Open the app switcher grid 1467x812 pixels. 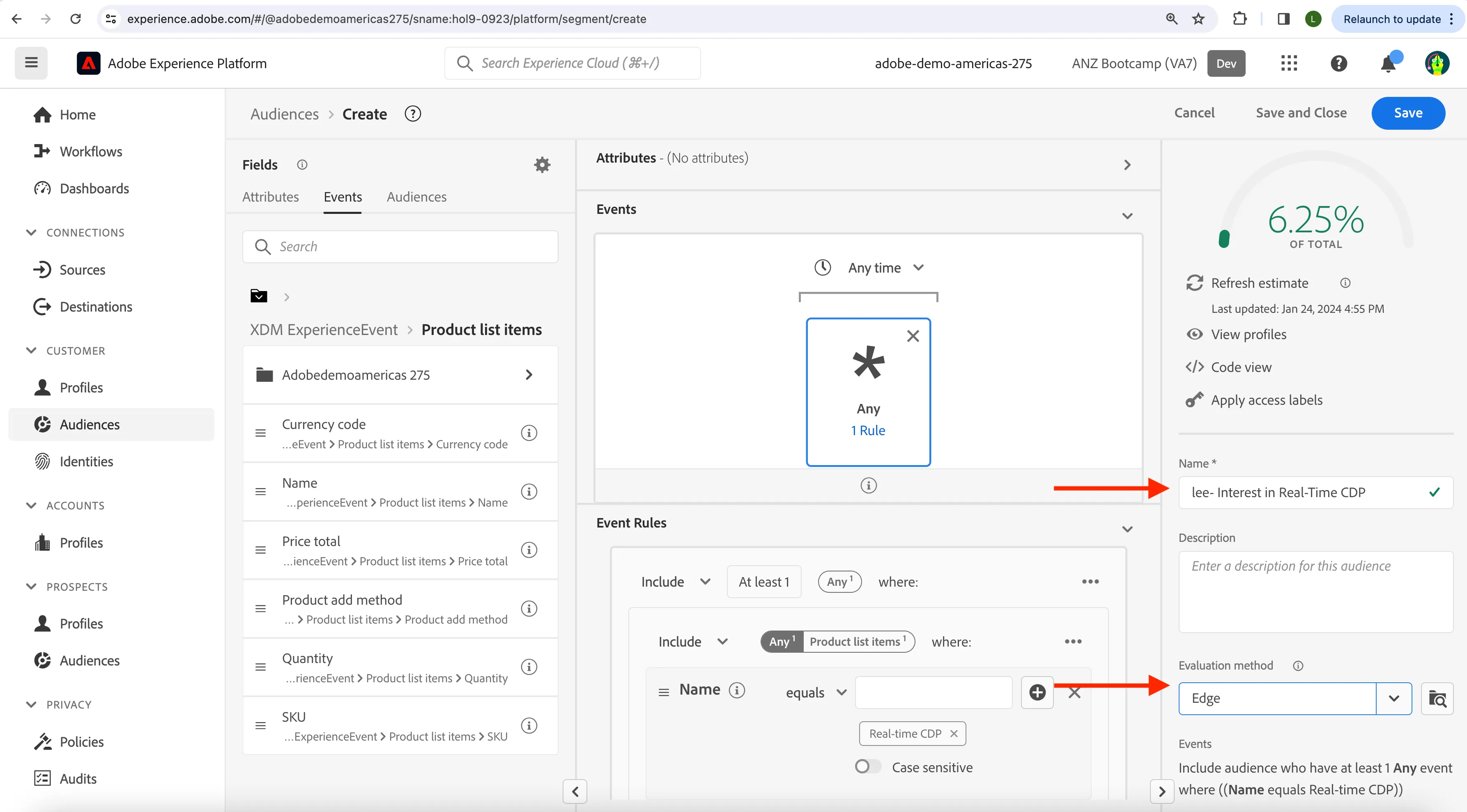(x=1289, y=63)
